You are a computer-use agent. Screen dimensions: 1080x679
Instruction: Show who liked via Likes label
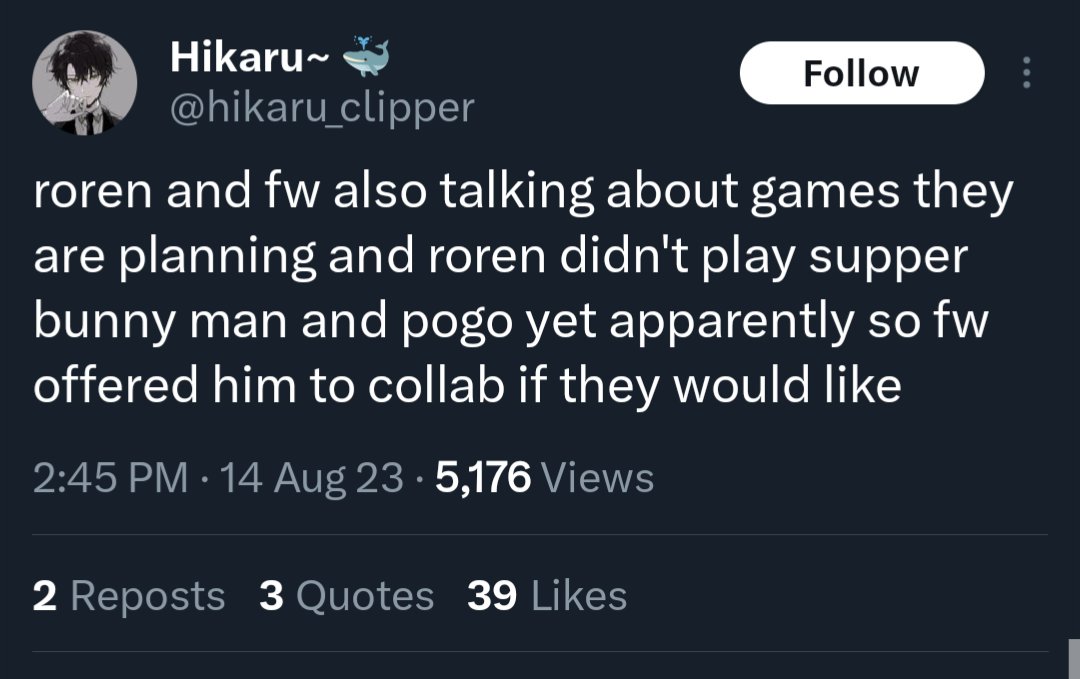pos(579,596)
